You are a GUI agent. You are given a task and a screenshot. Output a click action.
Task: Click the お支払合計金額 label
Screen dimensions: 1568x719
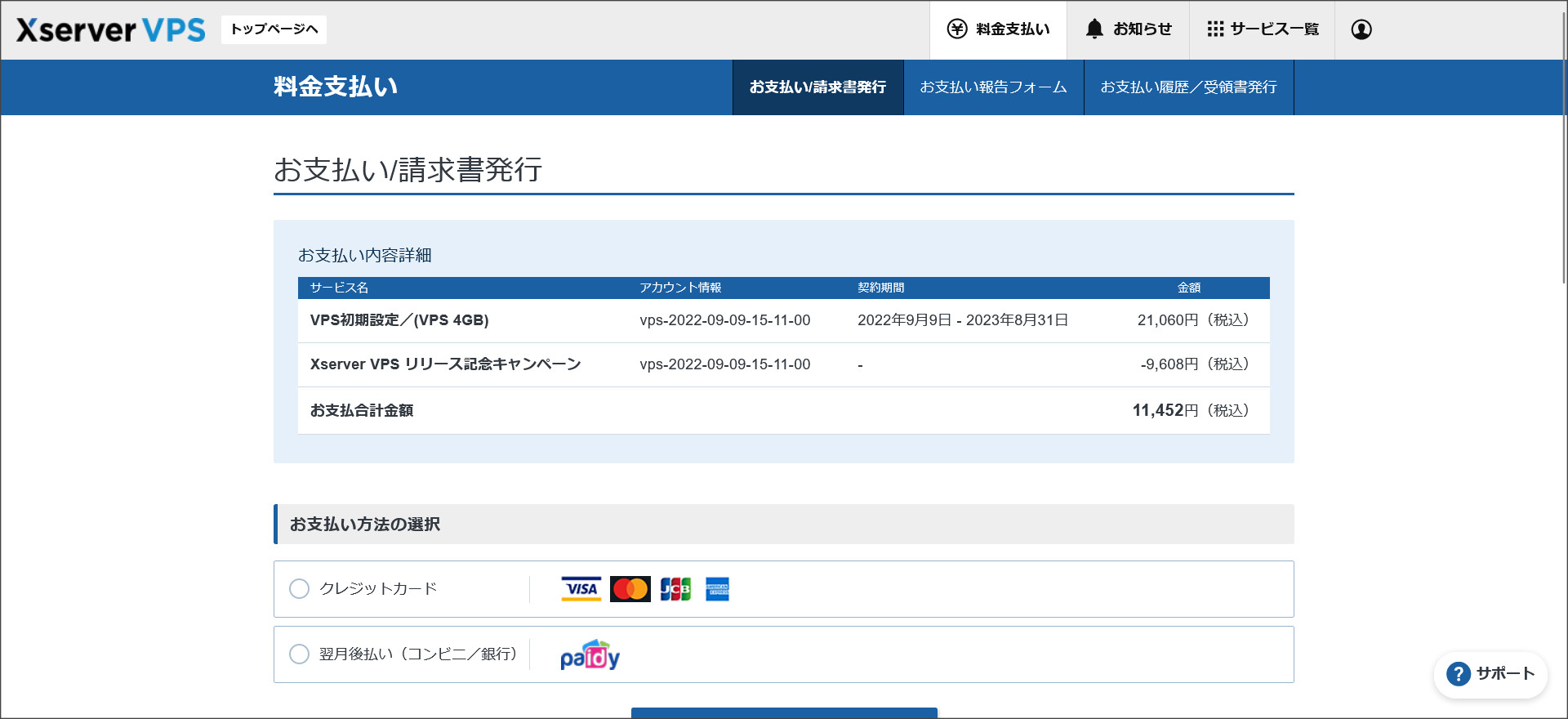(362, 410)
